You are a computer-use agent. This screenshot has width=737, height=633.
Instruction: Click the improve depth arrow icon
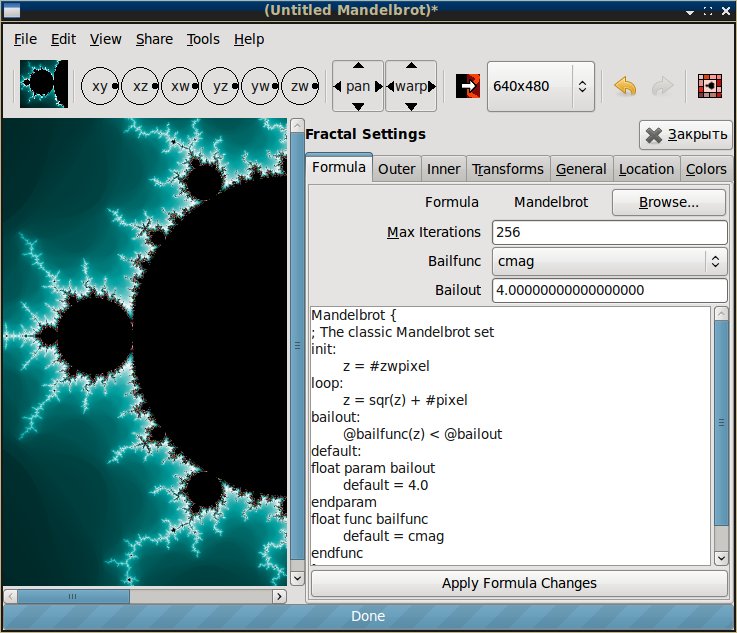pyautogui.click(x=468, y=86)
